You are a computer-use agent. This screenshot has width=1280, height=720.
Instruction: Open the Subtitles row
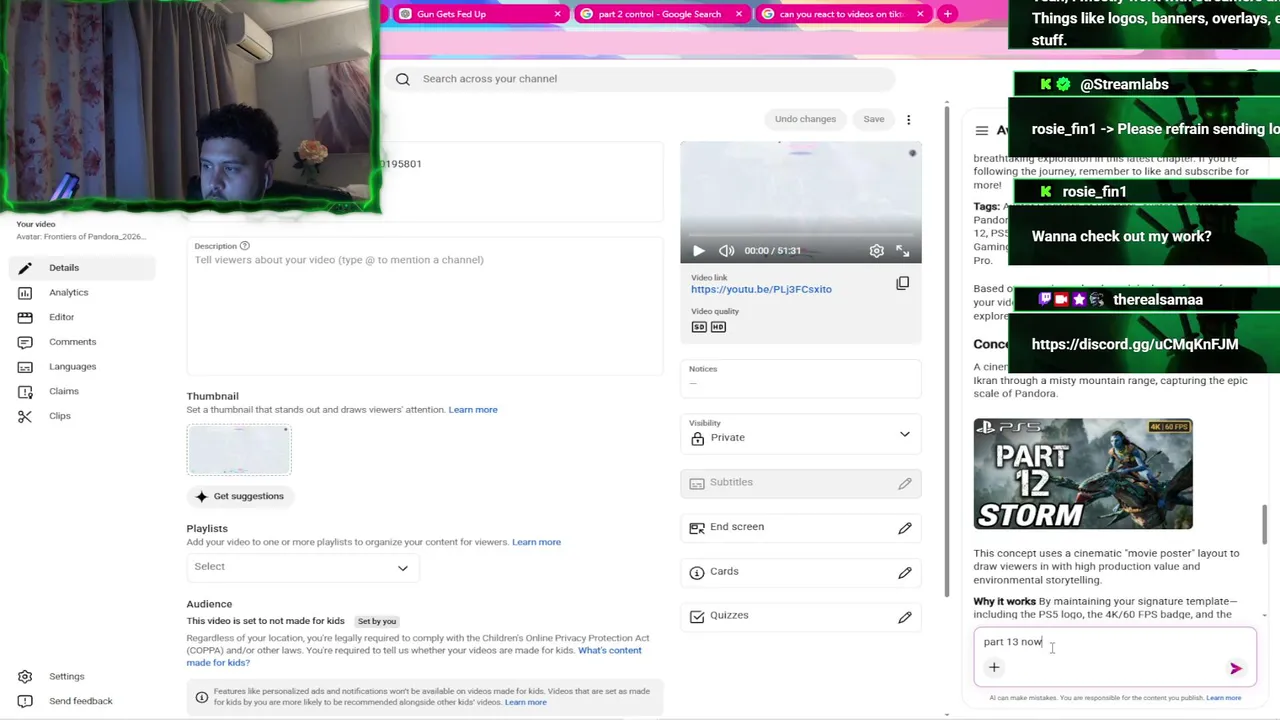pyautogui.click(x=800, y=483)
